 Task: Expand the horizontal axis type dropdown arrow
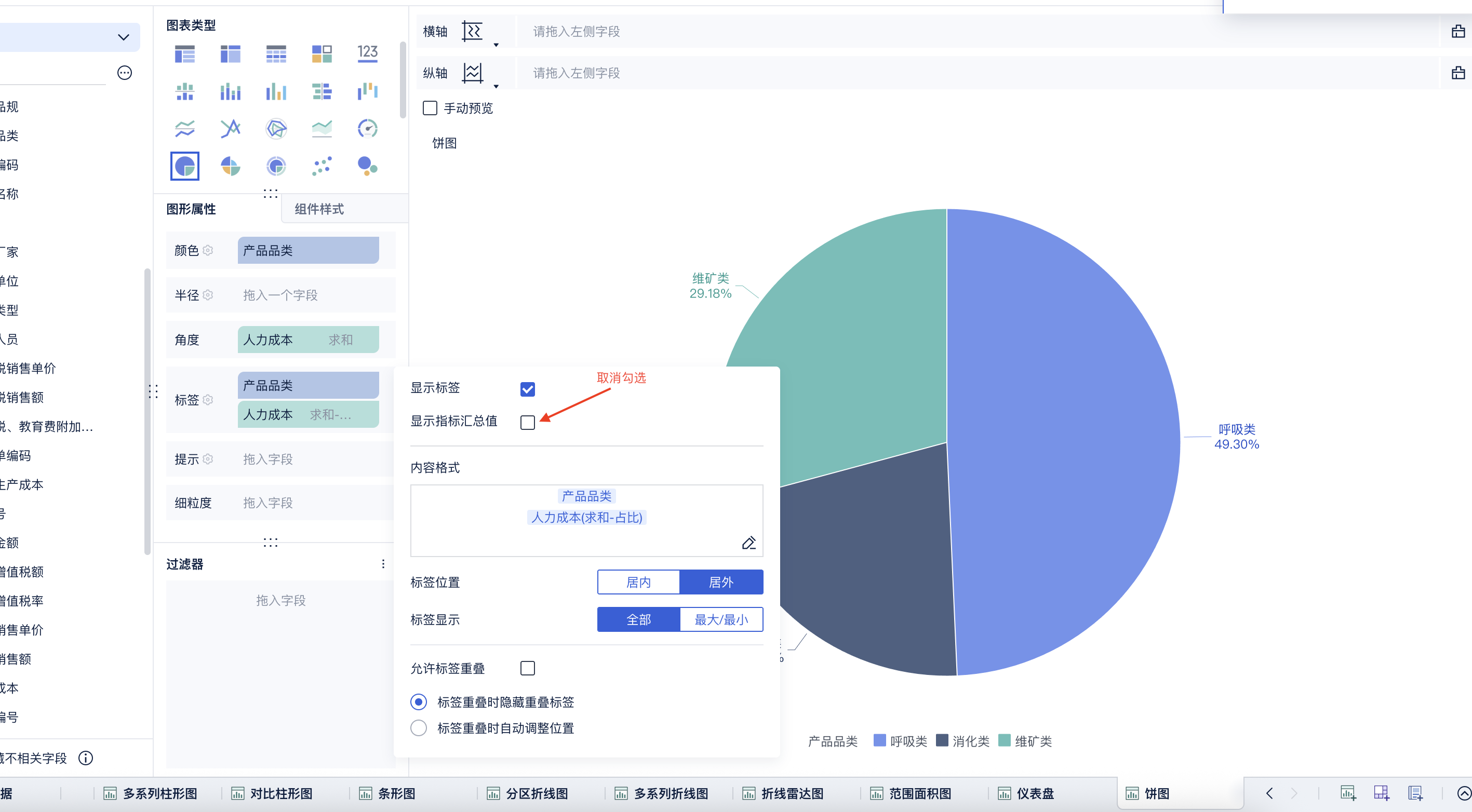pyautogui.click(x=496, y=45)
